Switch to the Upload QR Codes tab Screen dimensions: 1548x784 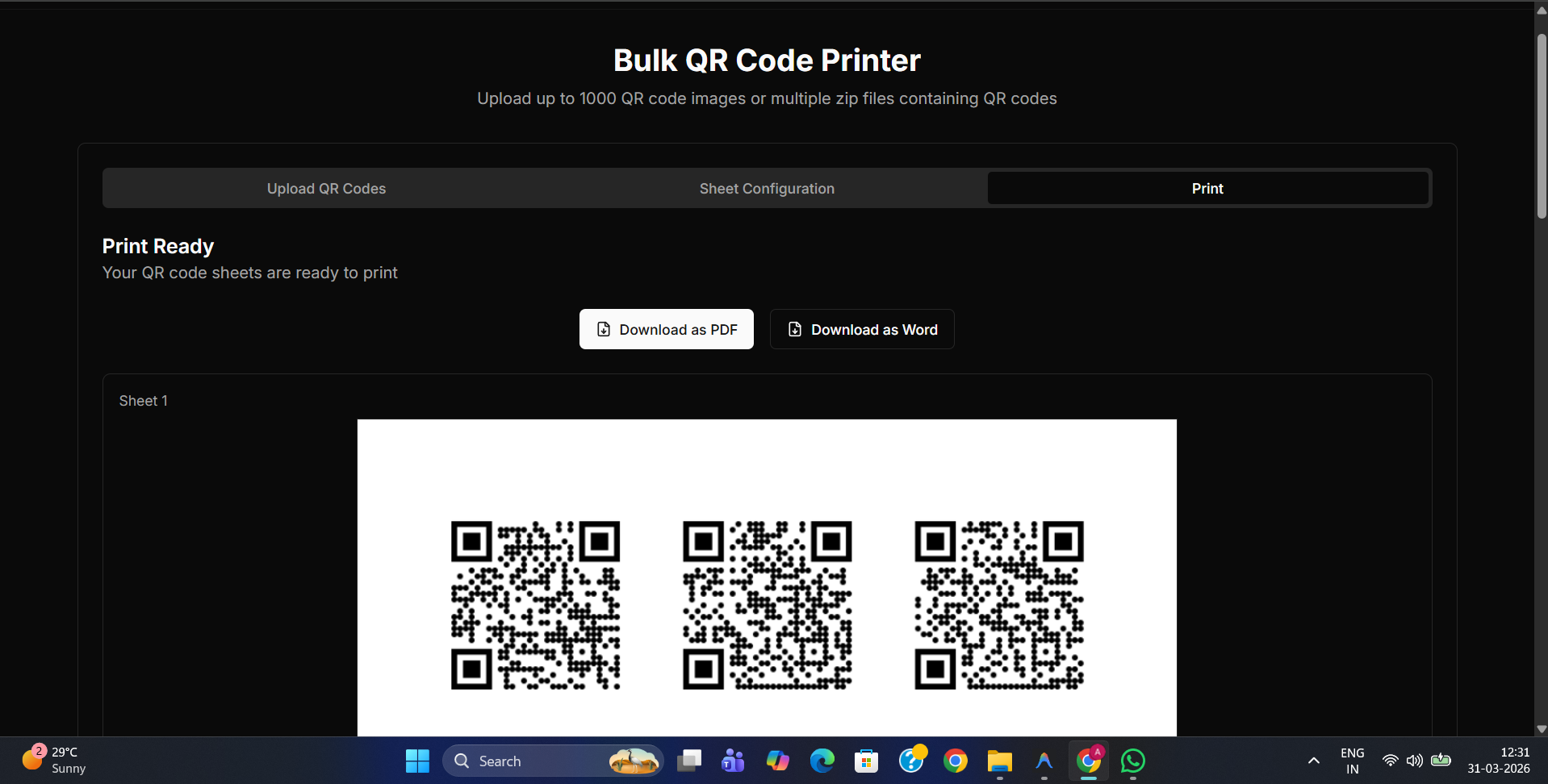point(325,188)
